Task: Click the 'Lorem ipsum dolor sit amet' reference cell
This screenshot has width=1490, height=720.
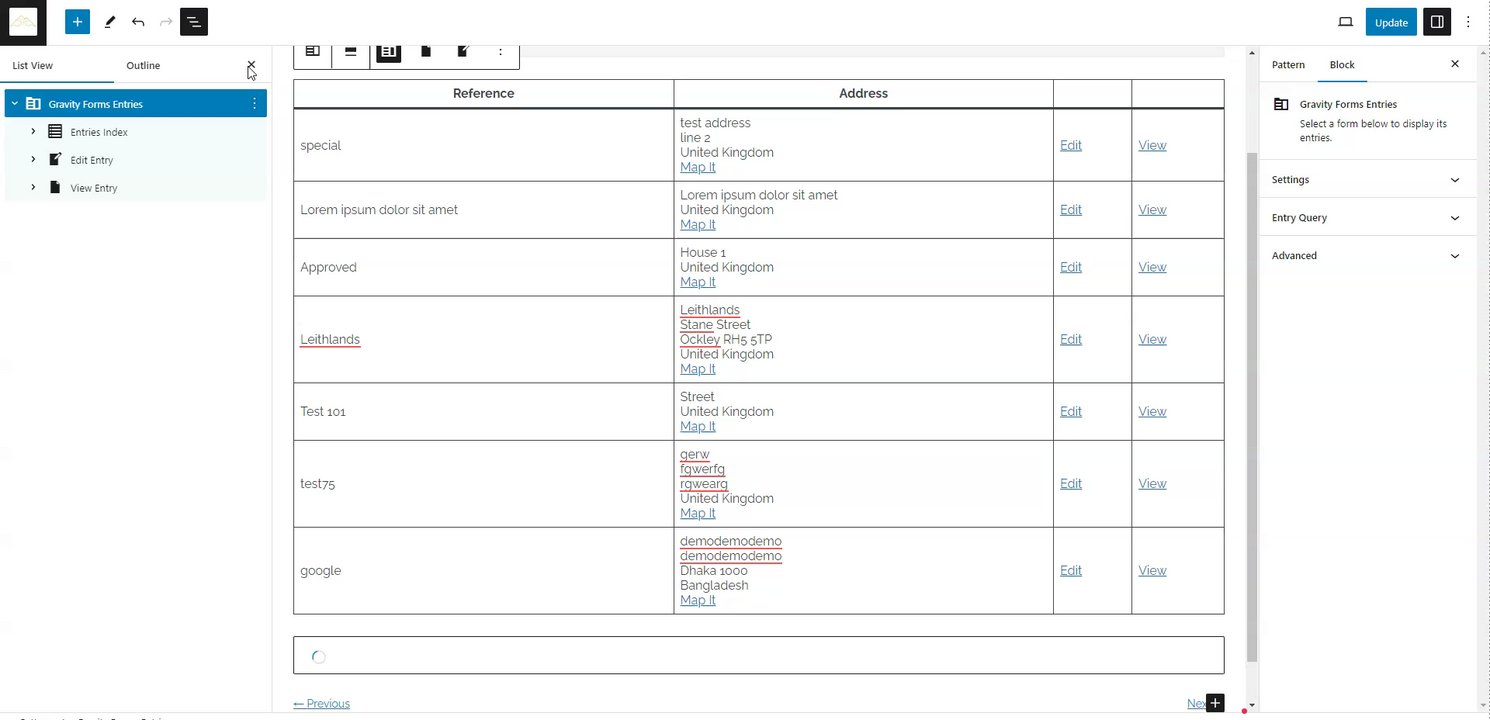Action: [483, 210]
